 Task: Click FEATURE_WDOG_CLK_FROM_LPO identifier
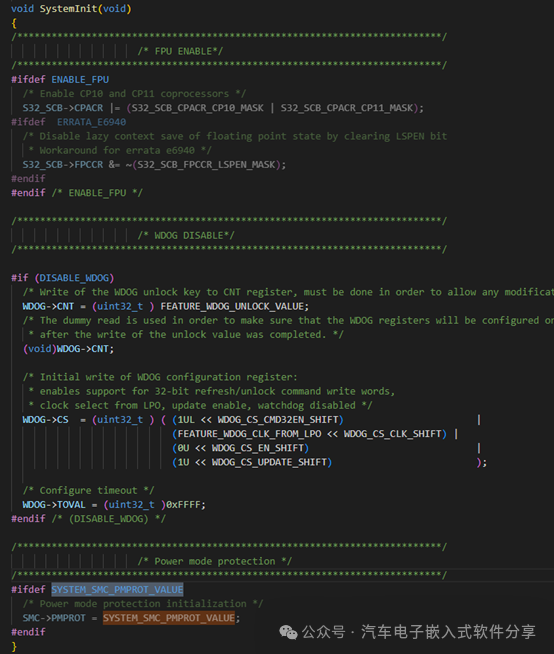[x=249, y=434]
